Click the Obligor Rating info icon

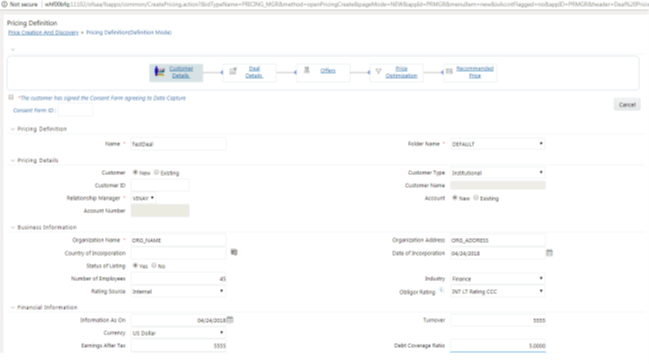[441, 290]
